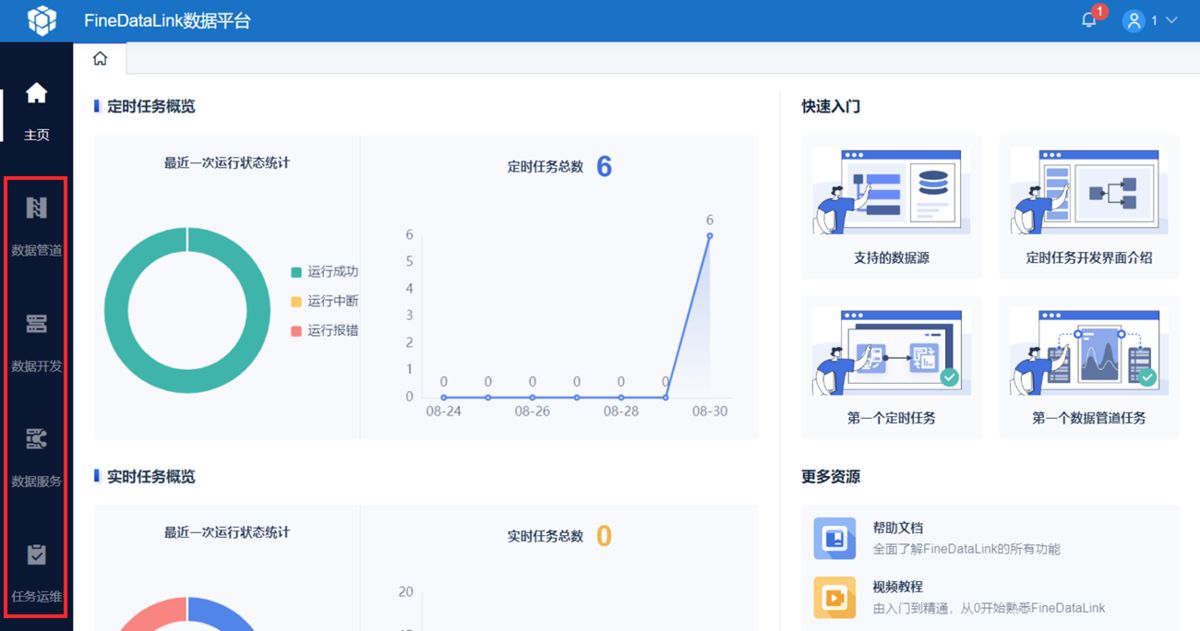Viewport: 1200px width, 631px height.
Task: Toggle the 运行中断 legend item
Action: click(x=324, y=301)
